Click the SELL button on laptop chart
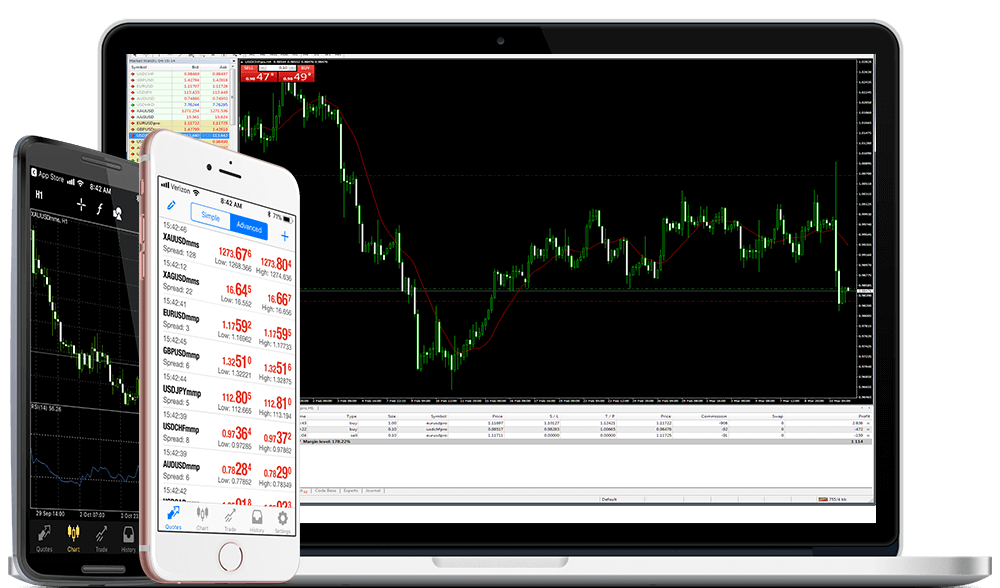Image resolution: width=1000 pixels, height=588 pixels. (x=249, y=68)
